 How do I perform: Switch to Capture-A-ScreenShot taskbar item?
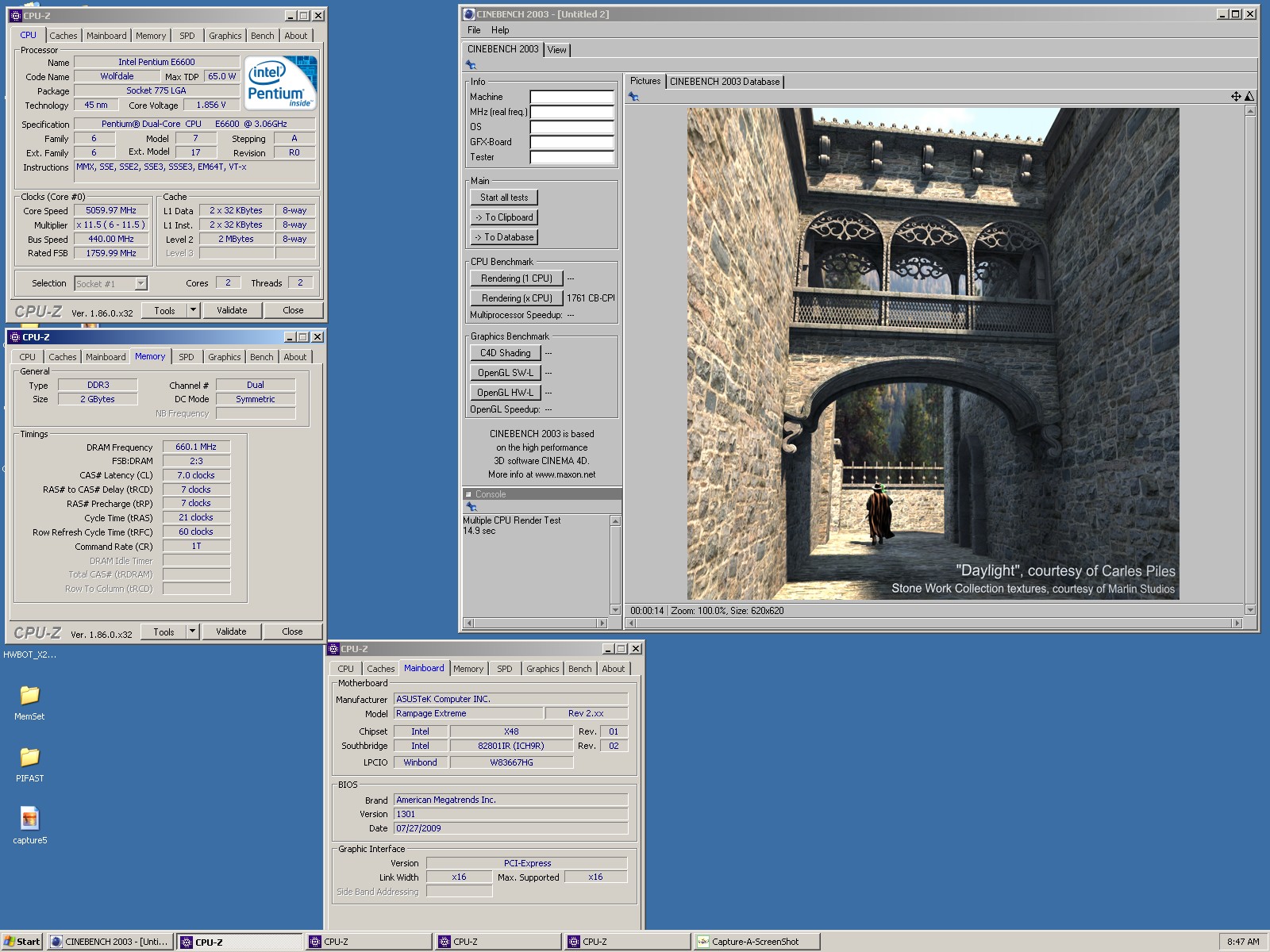click(x=756, y=942)
